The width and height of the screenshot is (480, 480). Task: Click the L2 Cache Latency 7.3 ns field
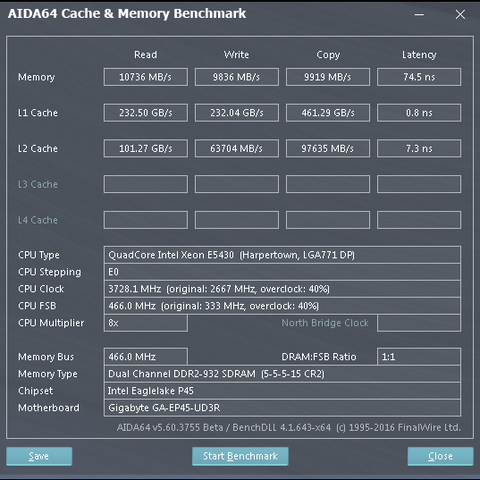tap(419, 148)
